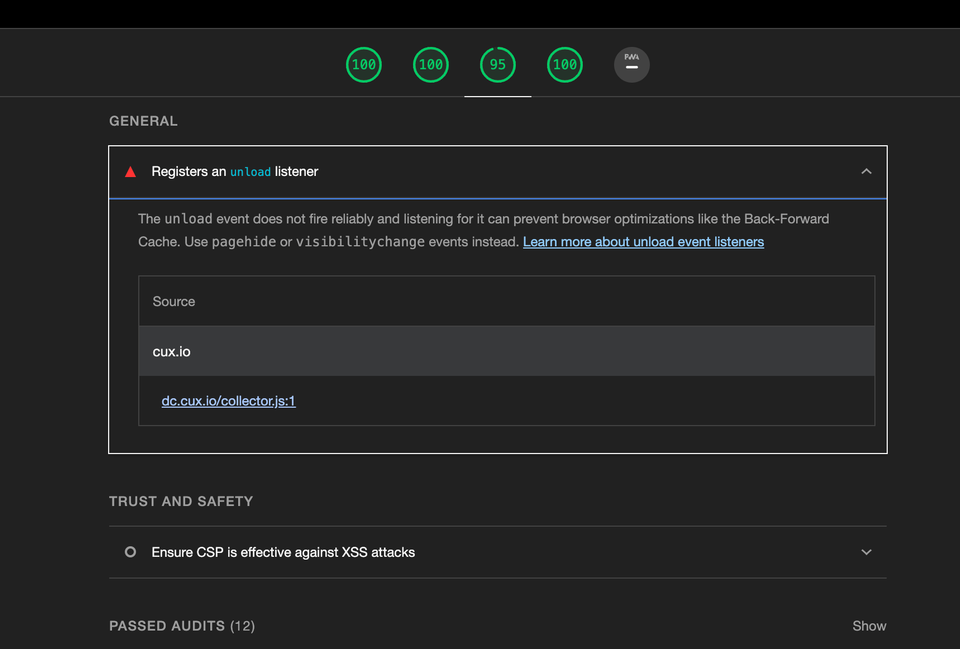This screenshot has height=649, width=960.
Task: Select the Performance score gauge
Action: click(364, 64)
